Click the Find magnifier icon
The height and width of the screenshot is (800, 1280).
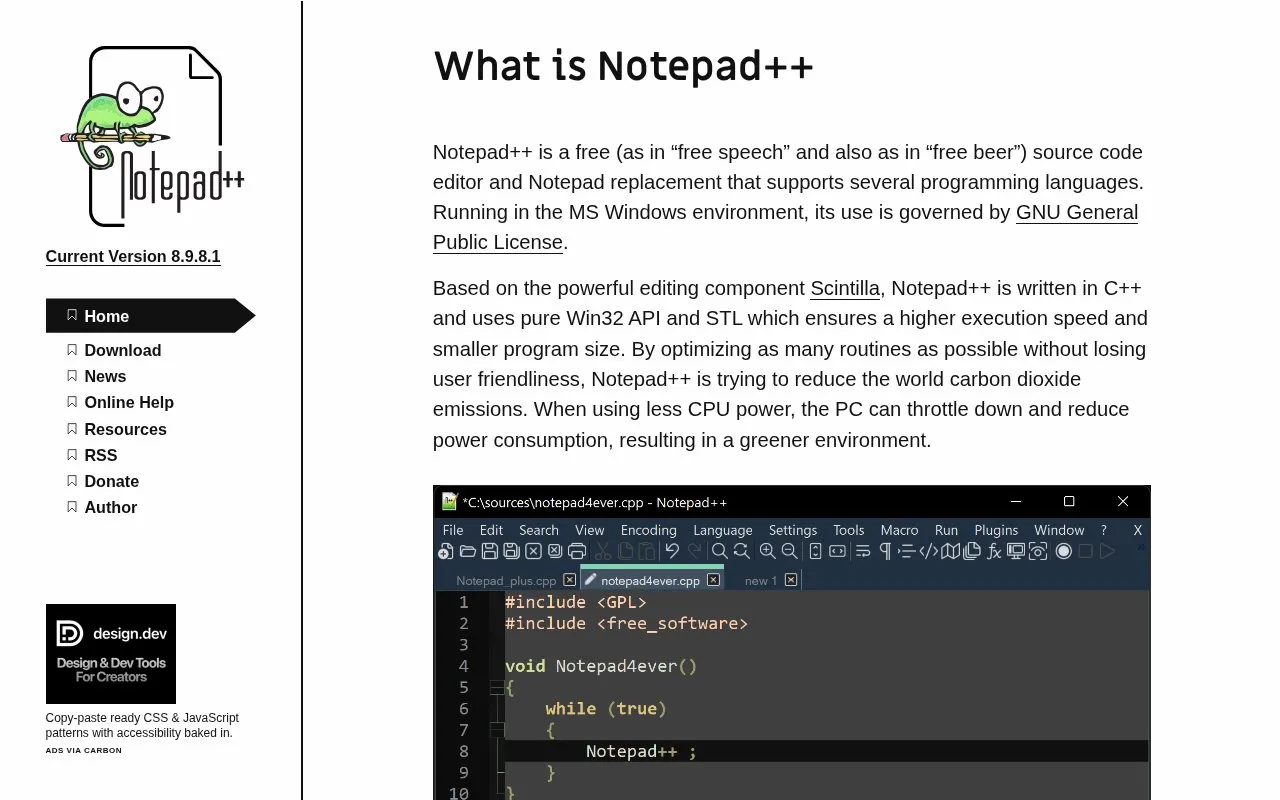[x=719, y=551]
